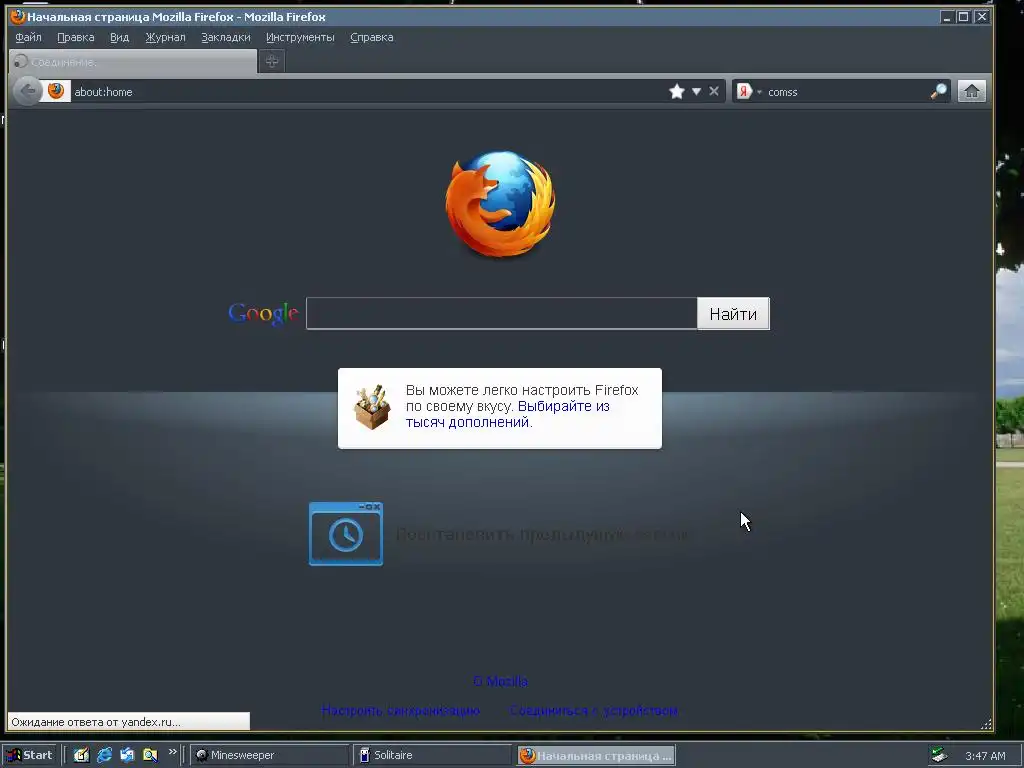
Task: Click the first quick launch icon
Action: click(x=81, y=755)
